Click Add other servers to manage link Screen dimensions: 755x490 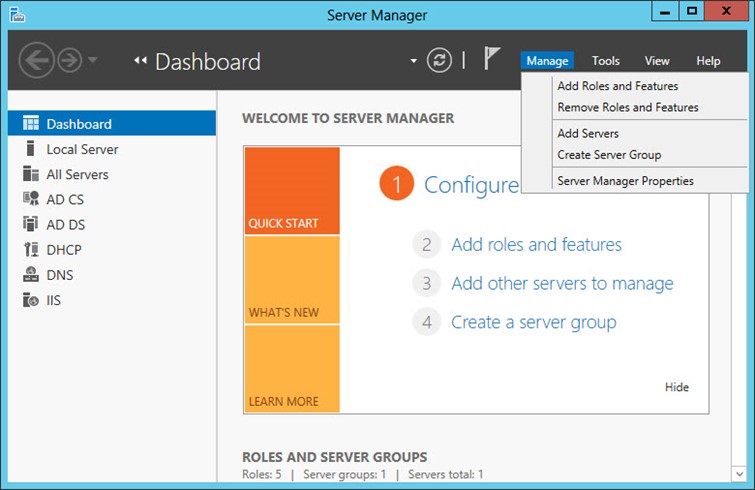pyautogui.click(x=562, y=283)
